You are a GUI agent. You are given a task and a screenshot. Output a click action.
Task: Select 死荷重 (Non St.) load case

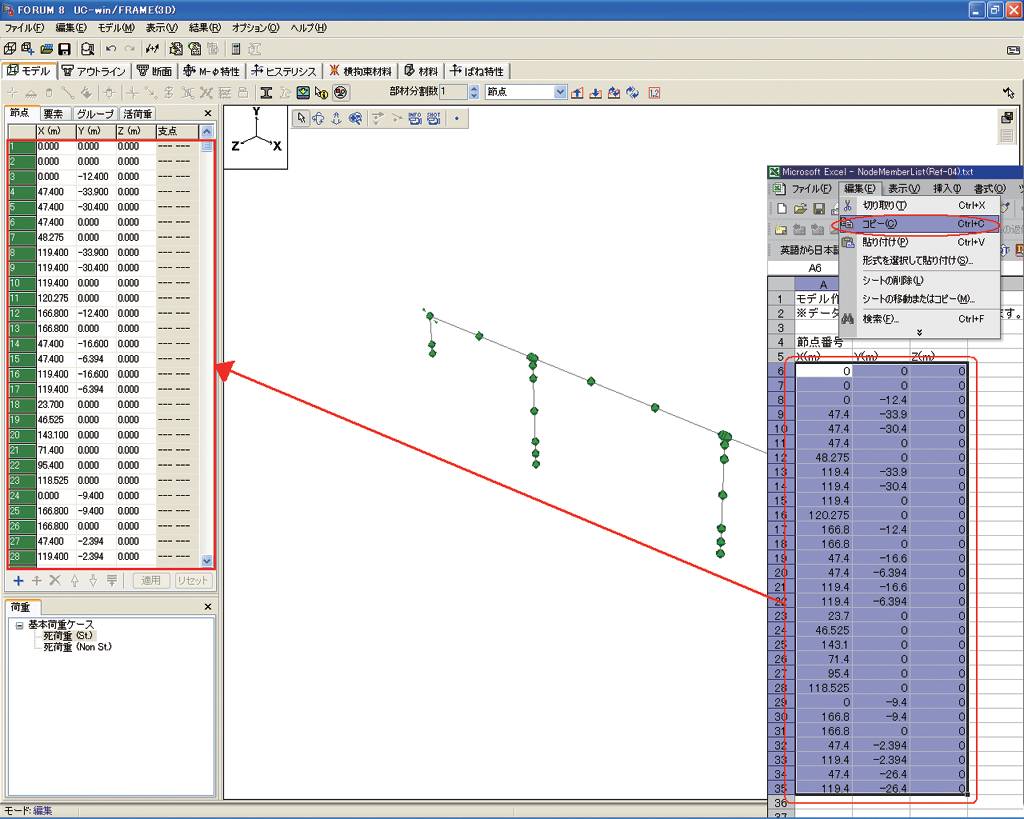pos(77,647)
